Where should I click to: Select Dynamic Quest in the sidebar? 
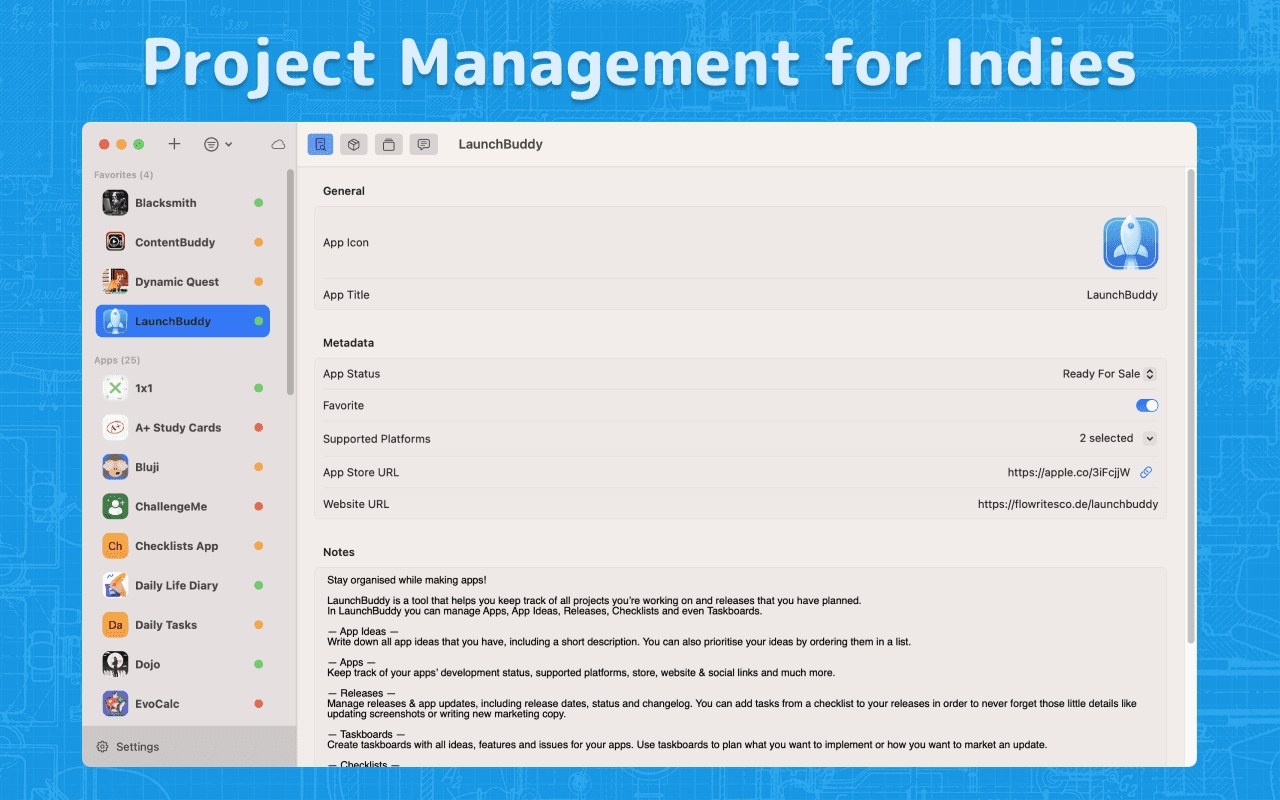[x=183, y=282]
